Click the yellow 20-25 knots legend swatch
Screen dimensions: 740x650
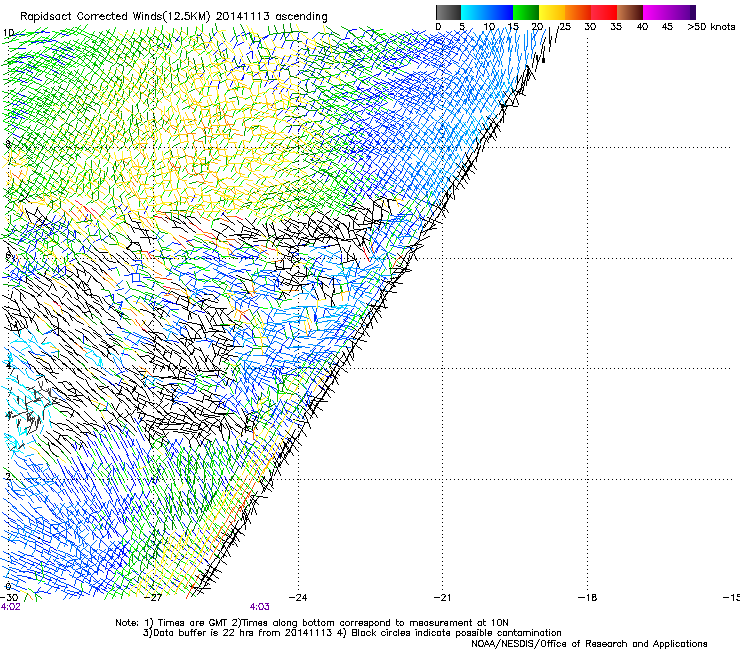tap(552, 12)
